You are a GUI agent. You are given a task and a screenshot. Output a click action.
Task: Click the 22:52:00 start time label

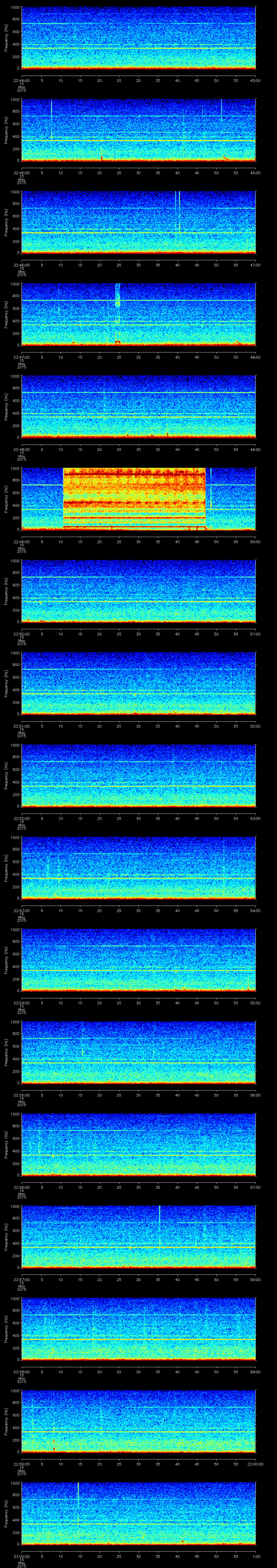pos(21,818)
